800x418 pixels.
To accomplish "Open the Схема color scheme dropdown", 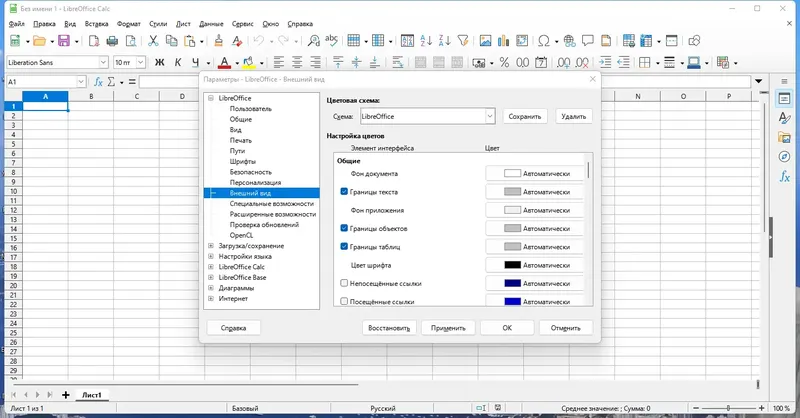I will coord(489,116).
